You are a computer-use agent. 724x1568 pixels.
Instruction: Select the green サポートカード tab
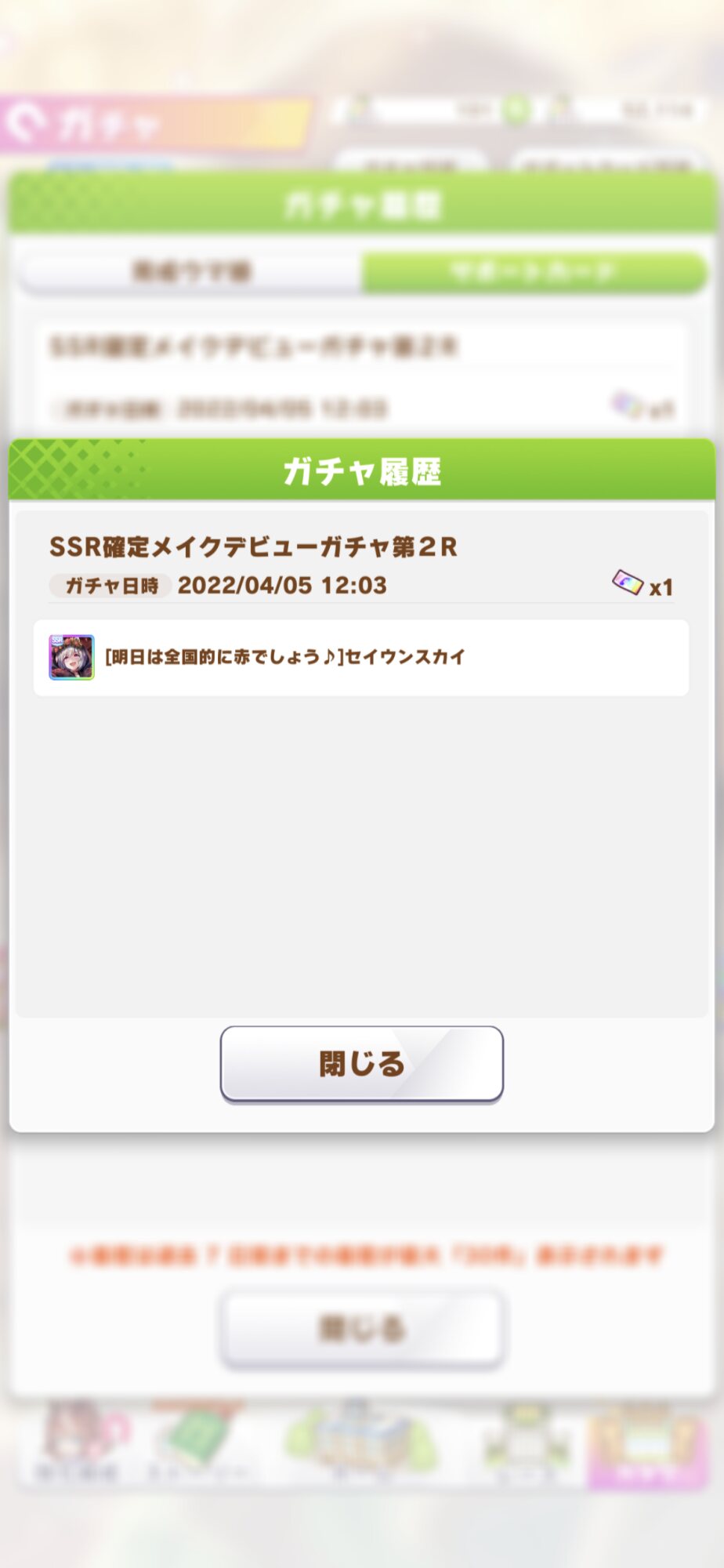coord(534,271)
